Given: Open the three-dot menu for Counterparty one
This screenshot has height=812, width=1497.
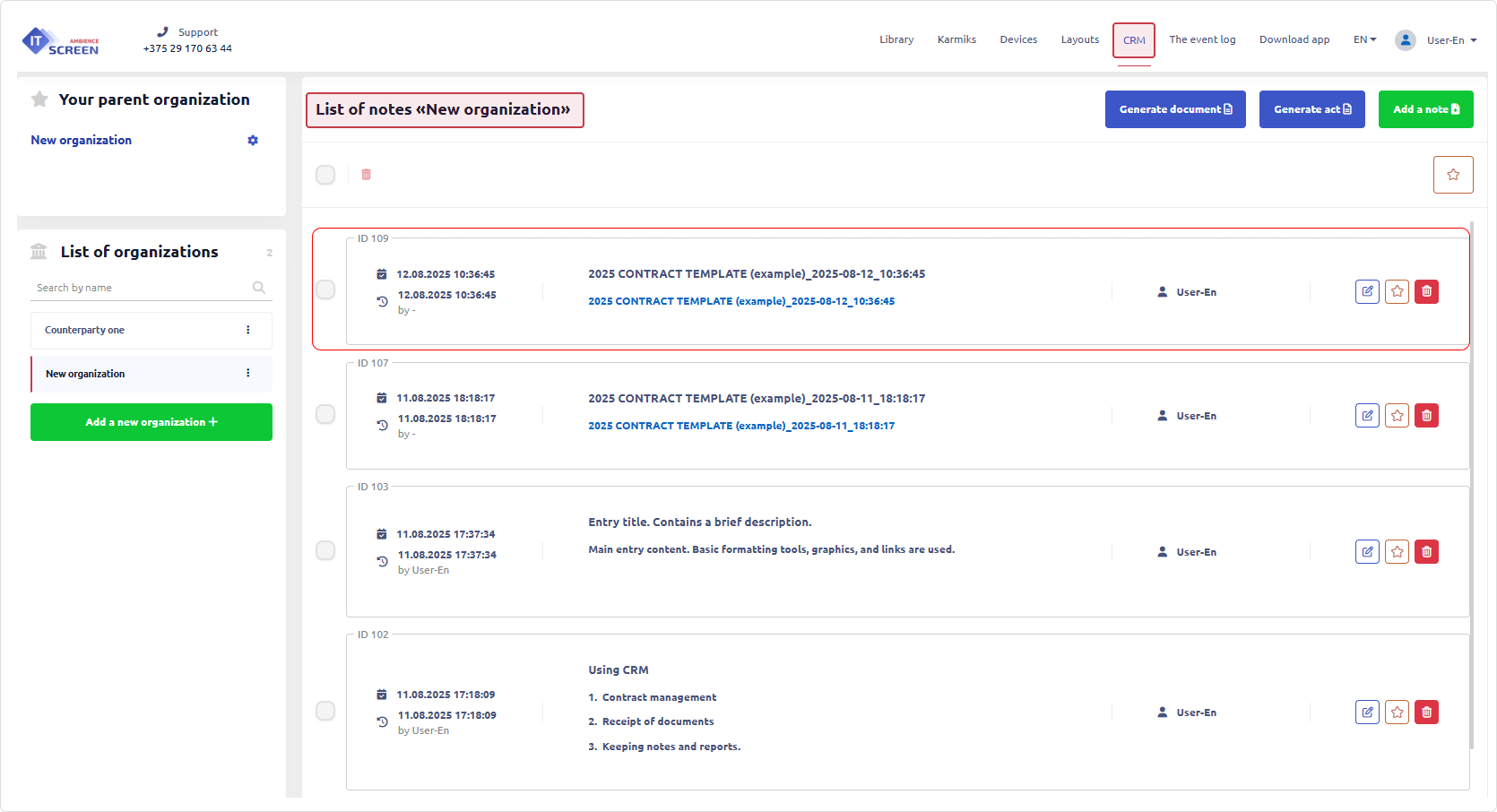Looking at the screenshot, I should [x=248, y=330].
